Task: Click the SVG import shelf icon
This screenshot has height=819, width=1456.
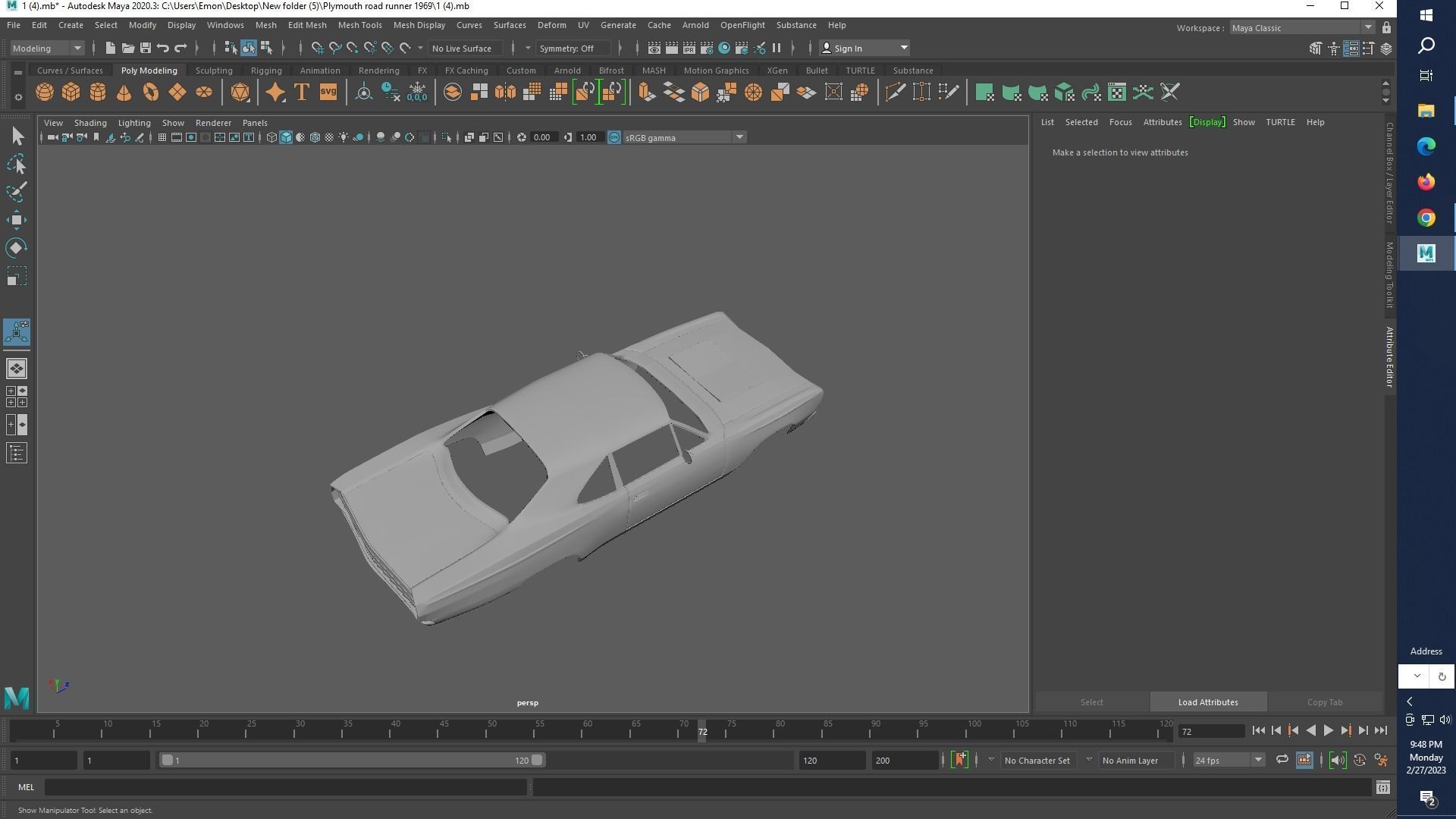Action: (x=328, y=93)
